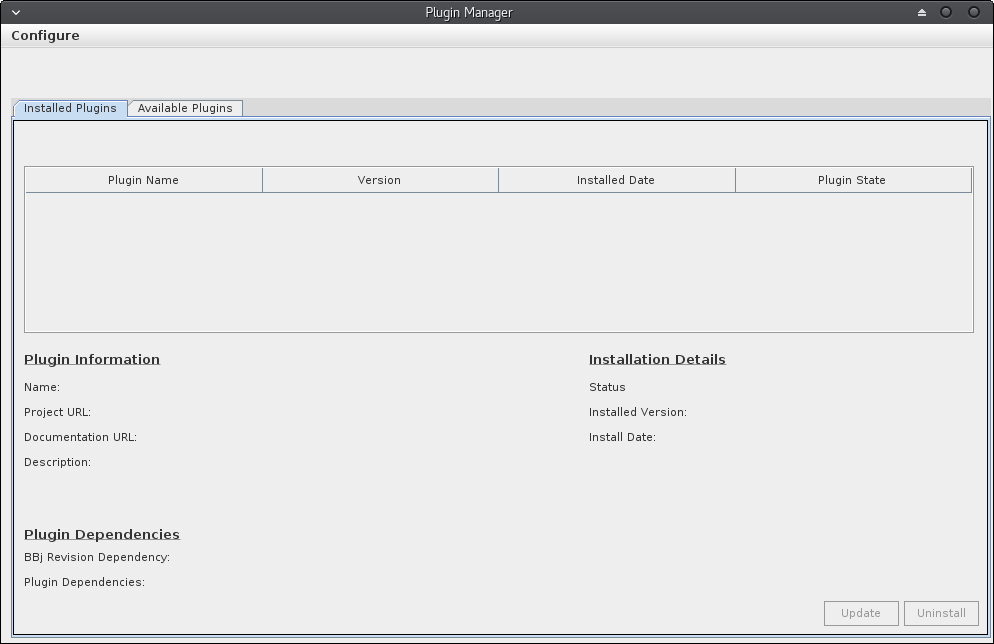Click the Installation Details heading
This screenshot has width=994, height=644.
[657, 359]
